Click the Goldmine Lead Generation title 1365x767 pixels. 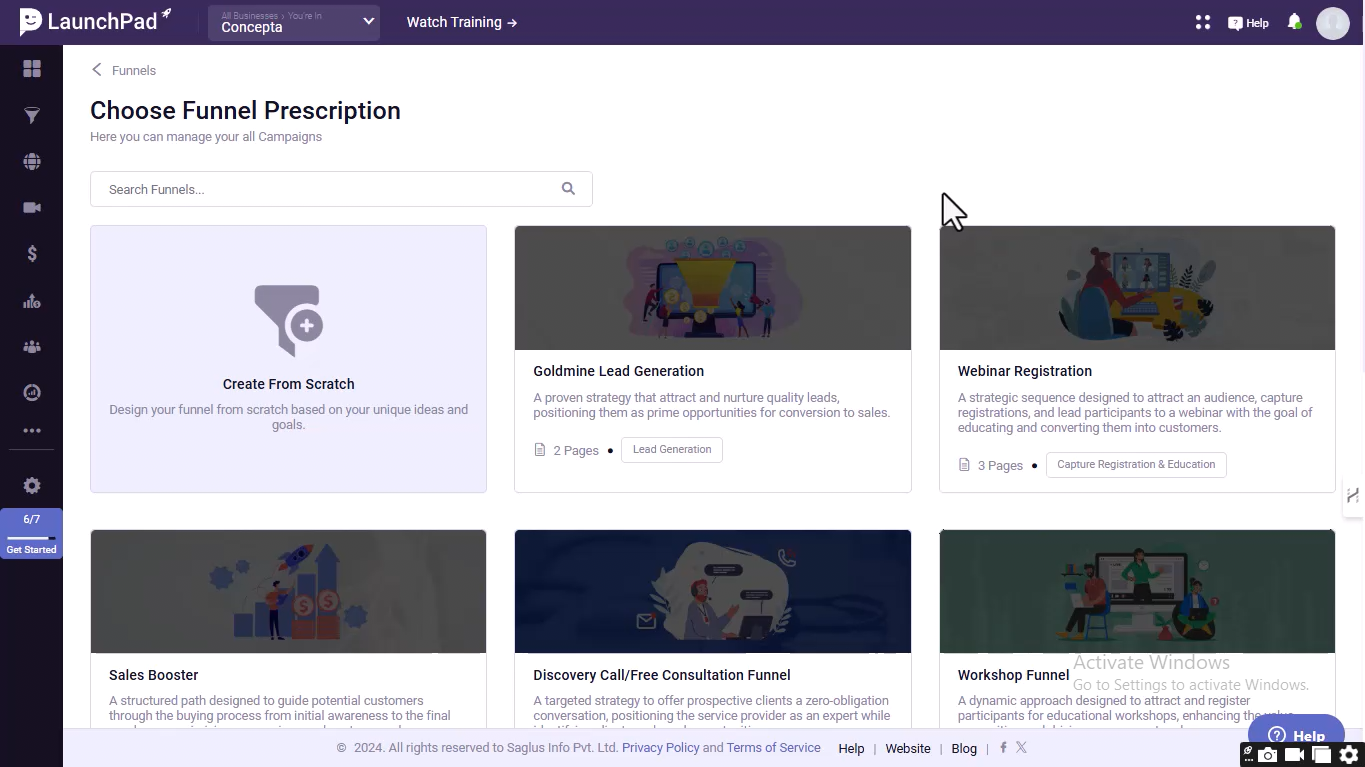619,371
